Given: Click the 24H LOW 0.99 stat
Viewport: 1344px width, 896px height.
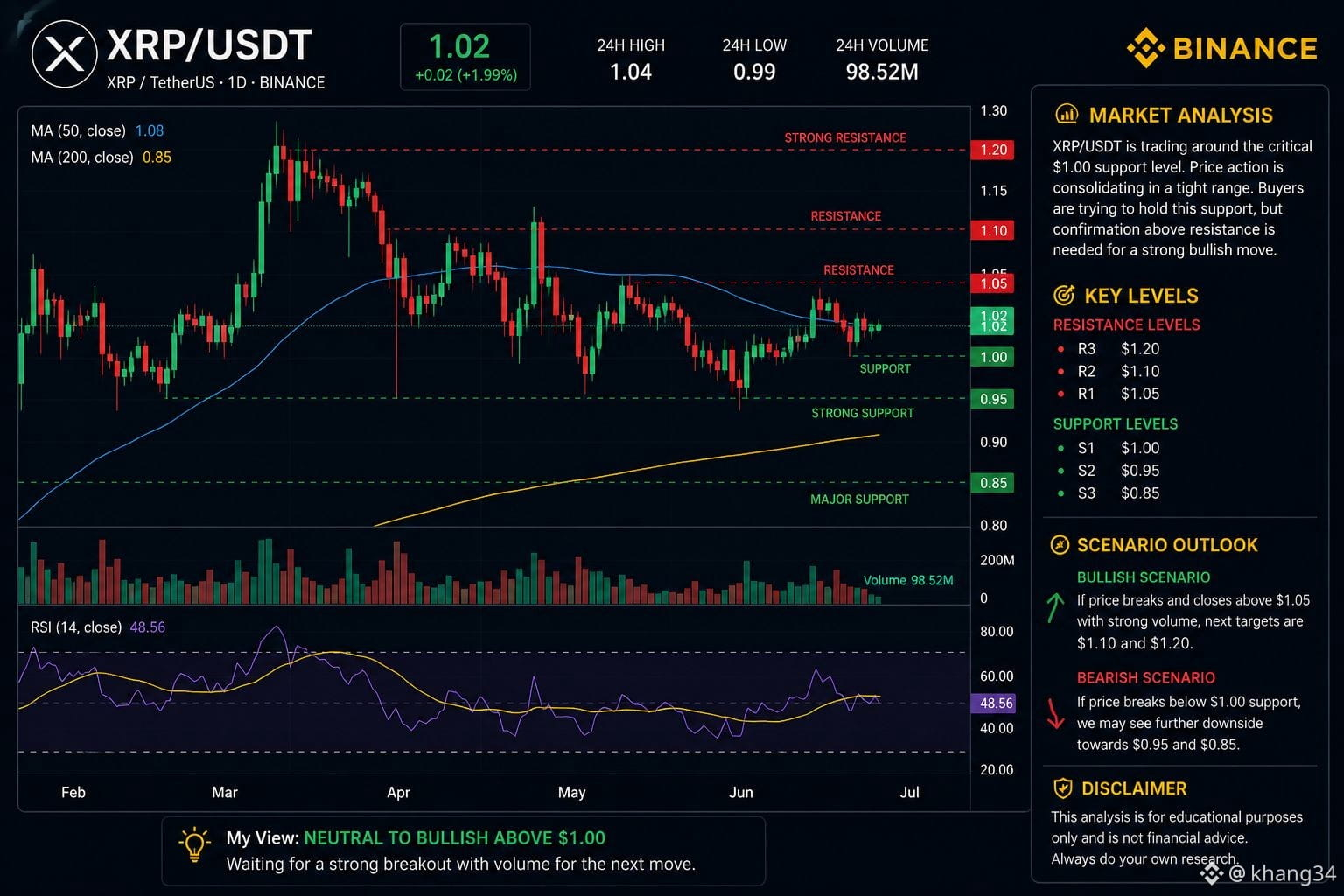Looking at the screenshot, I should pyautogui.click(x=754, y=59).
